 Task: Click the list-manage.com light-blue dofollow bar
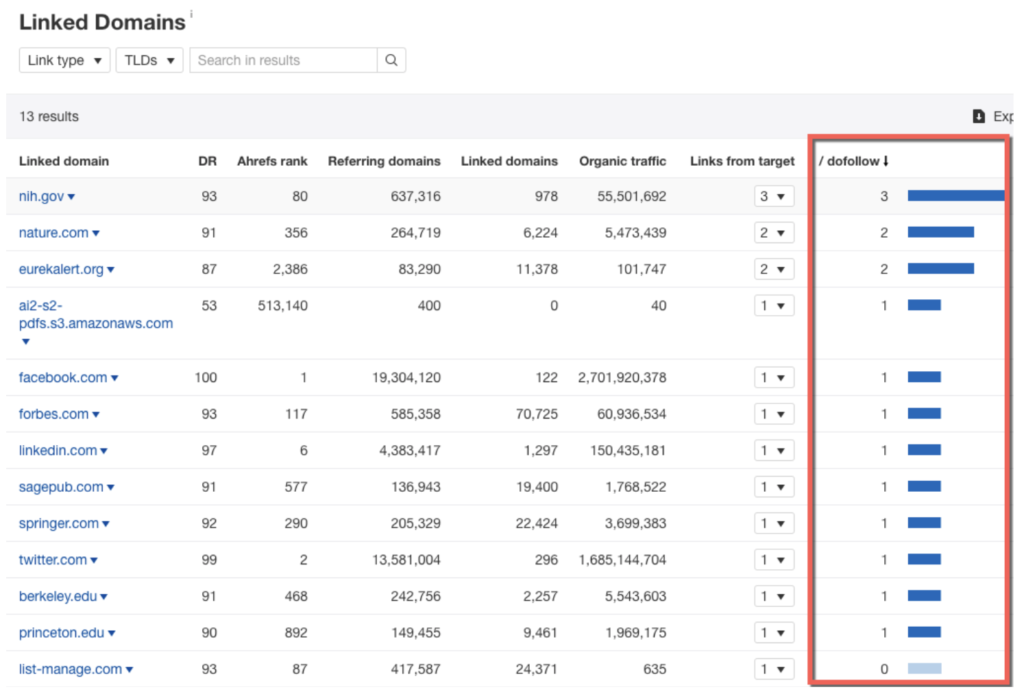[924, 668]
